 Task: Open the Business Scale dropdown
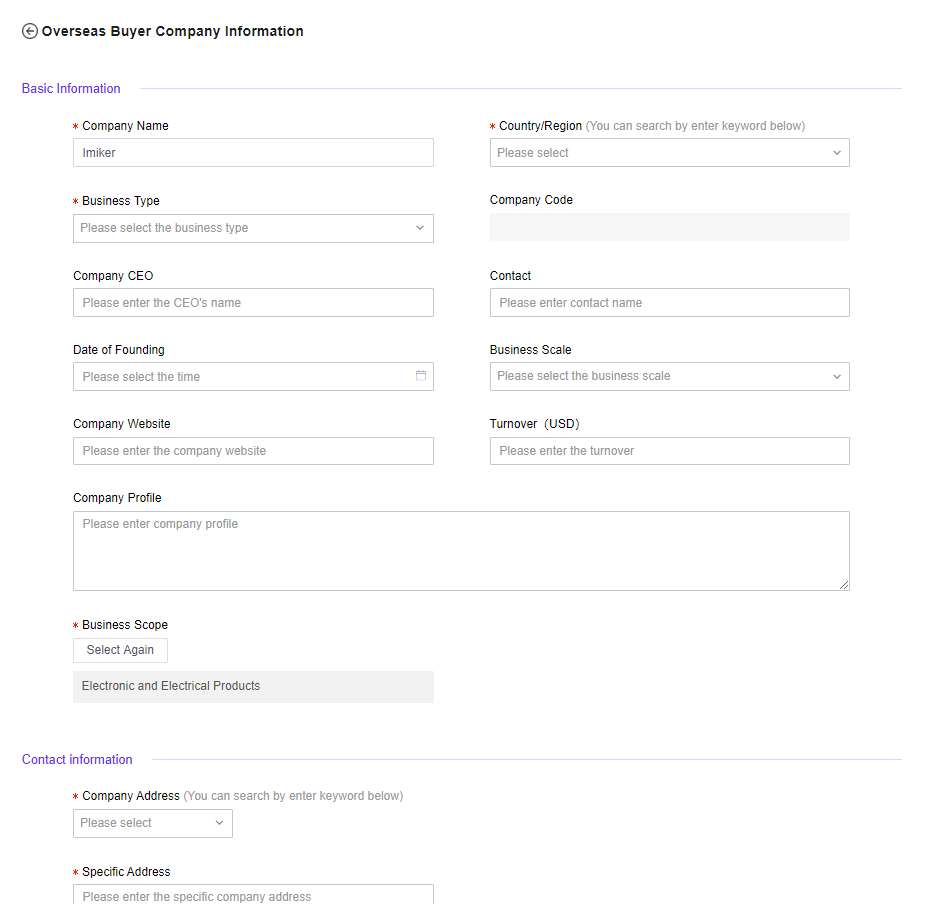[x=660, y=376]
